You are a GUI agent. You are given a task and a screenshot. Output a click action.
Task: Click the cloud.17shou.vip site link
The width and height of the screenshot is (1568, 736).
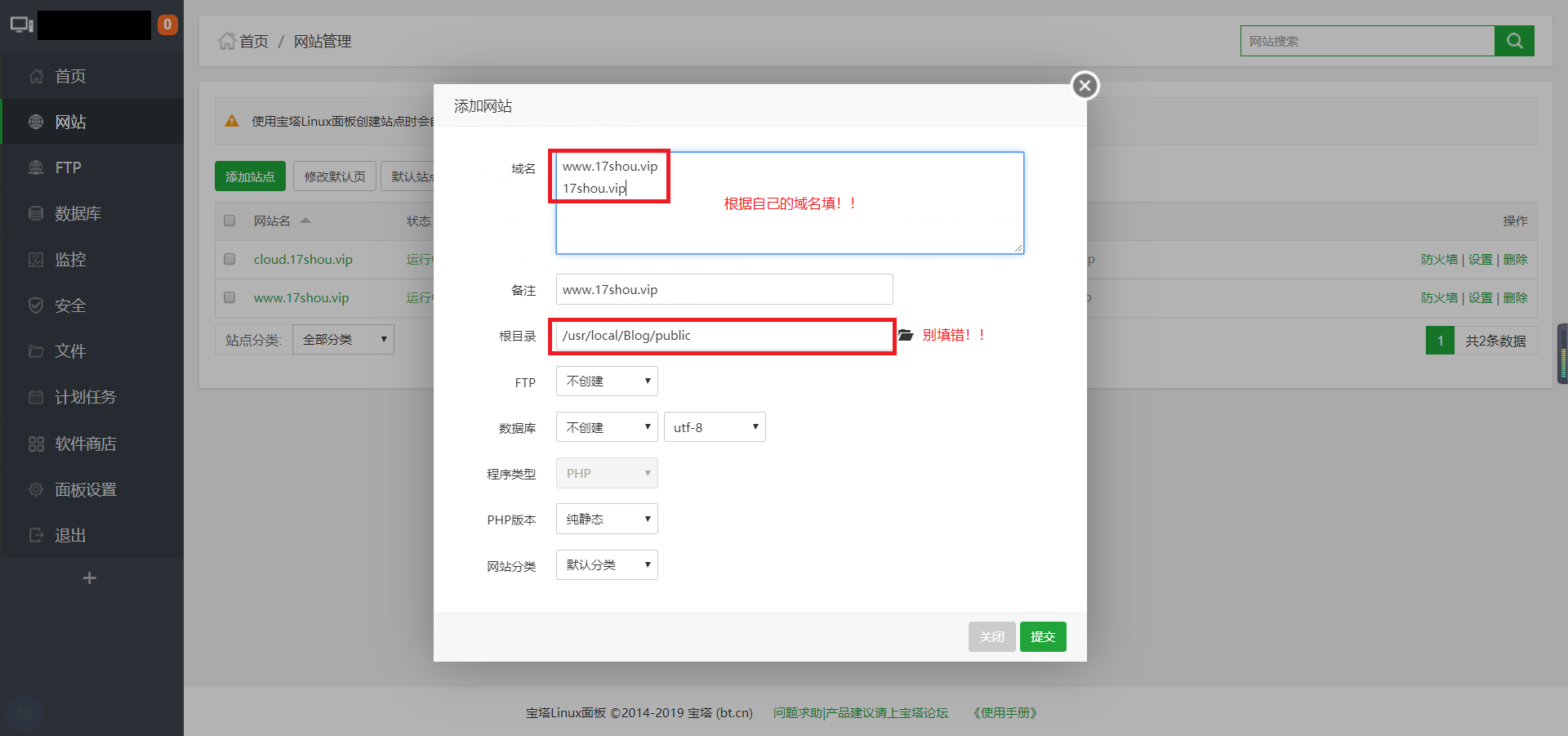tap(303, 259)
